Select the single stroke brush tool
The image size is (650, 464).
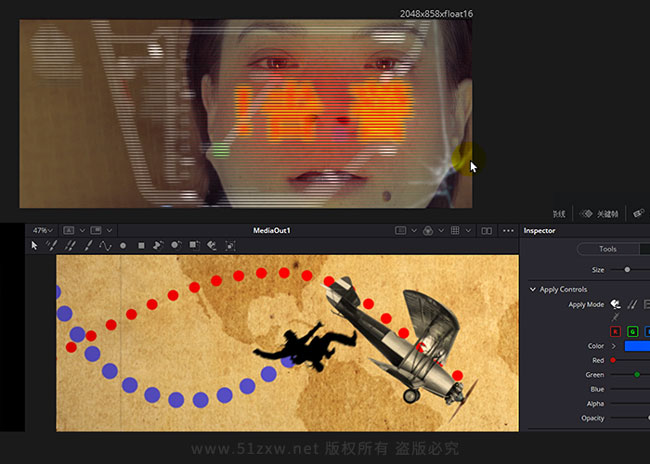tap(88, 245)
